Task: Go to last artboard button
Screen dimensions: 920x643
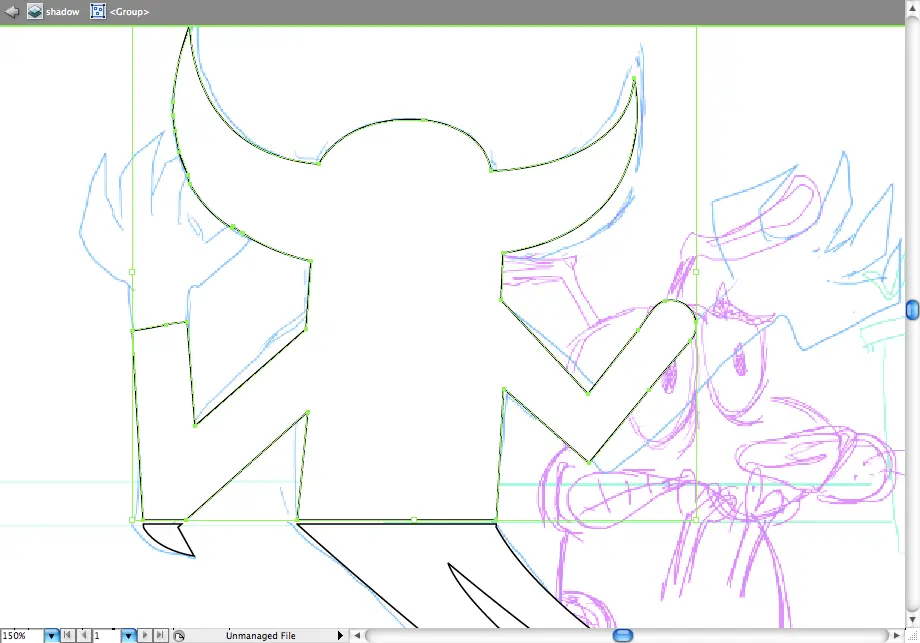Action: pos(160,635)
